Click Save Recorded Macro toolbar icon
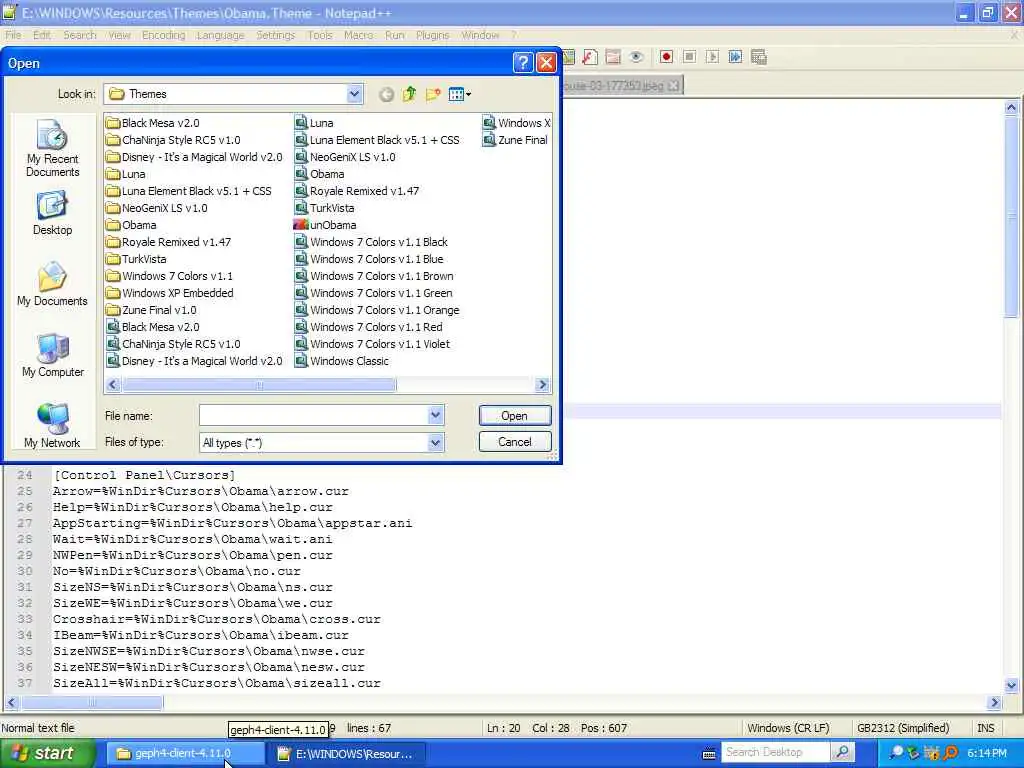 (758, 57)
